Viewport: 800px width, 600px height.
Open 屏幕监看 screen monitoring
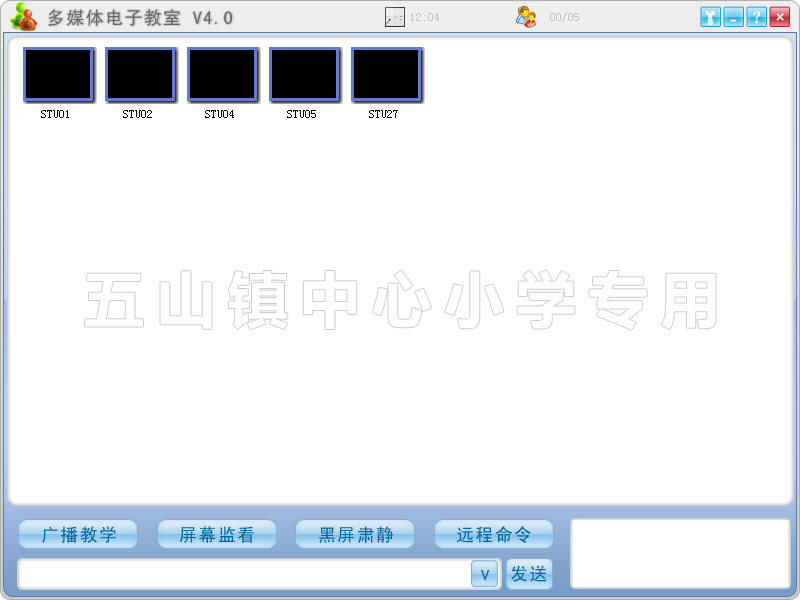pyautogui.click(x=216, y=535)
